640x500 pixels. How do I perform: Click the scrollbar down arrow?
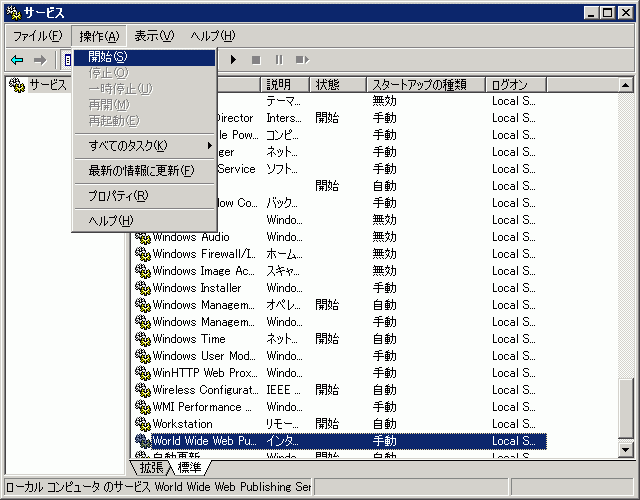tap(625, 450)
